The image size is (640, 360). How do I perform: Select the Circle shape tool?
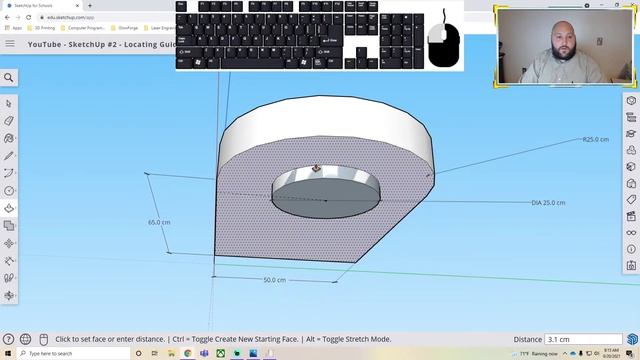(9, 191)
